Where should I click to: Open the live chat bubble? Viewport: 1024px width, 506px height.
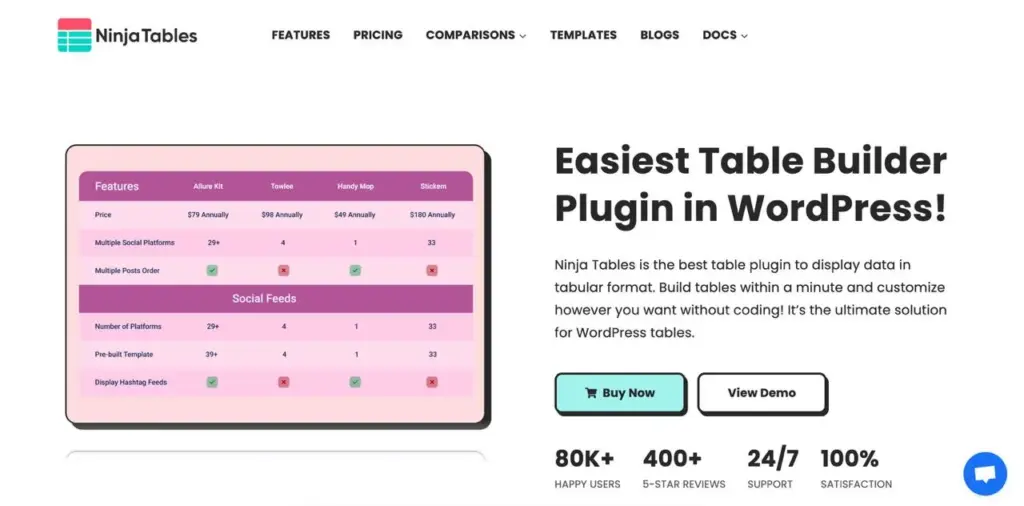coord(984,473)
